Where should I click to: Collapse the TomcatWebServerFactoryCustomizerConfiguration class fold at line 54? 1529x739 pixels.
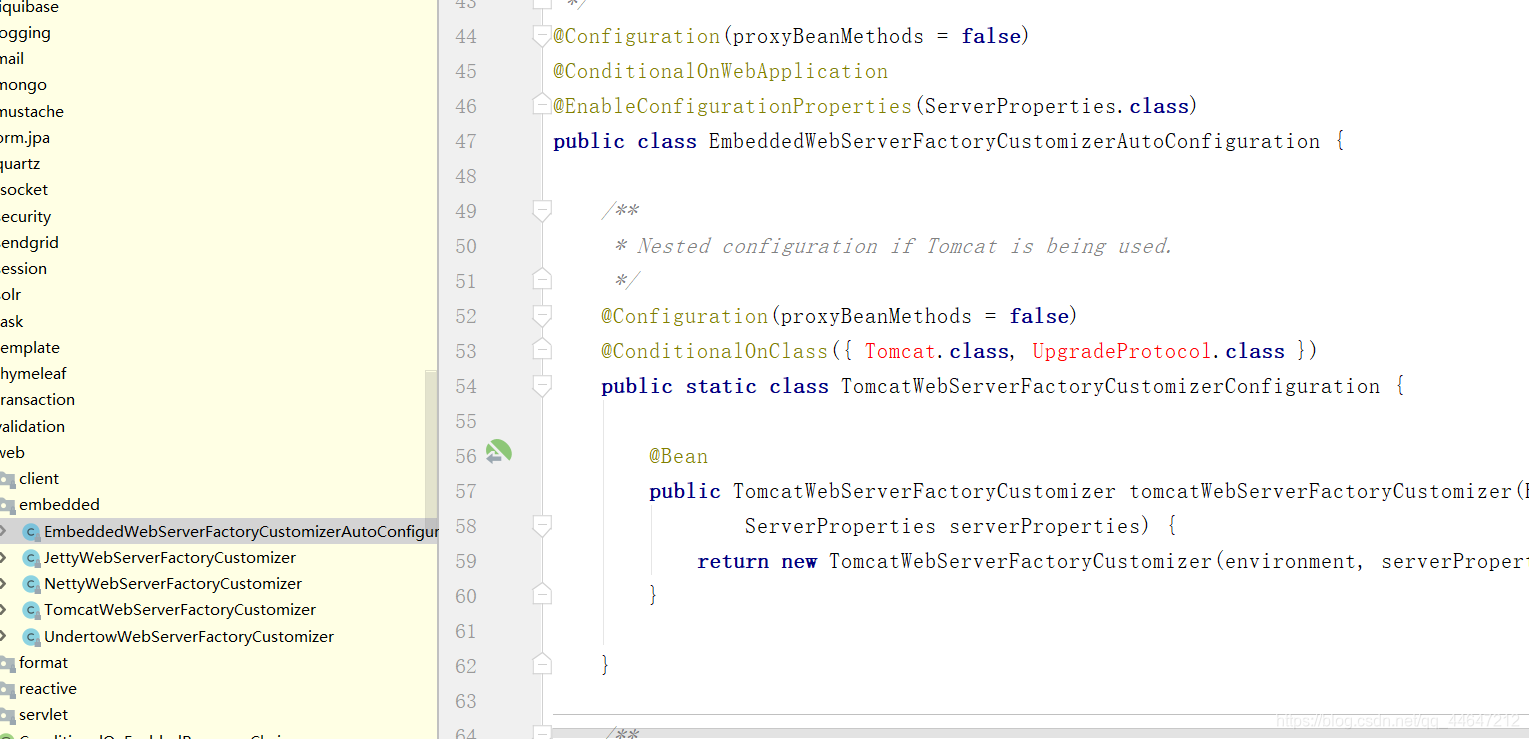(542, 385)
